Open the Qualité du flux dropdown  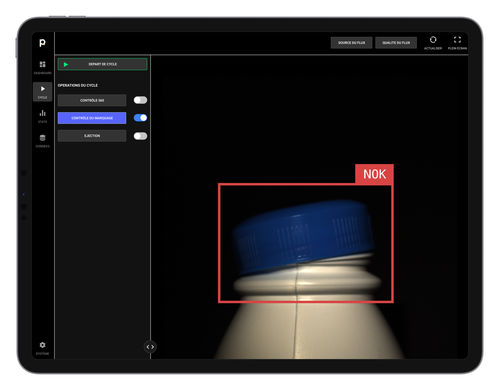click(396, 43)
